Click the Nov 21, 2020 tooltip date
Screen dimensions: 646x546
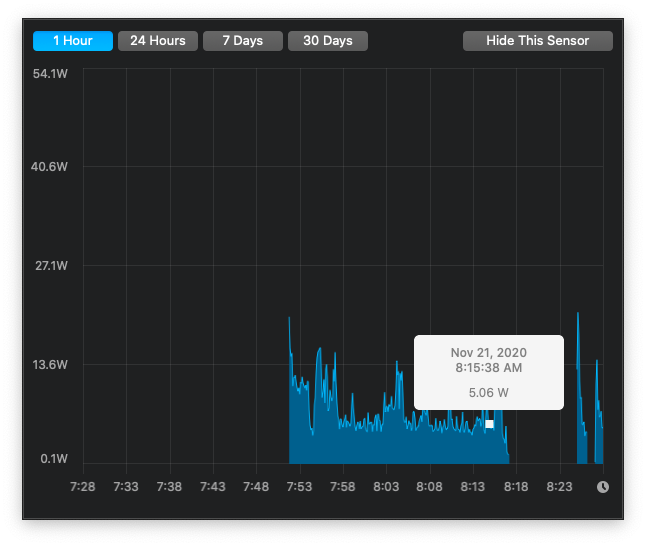tap(489, 353)
